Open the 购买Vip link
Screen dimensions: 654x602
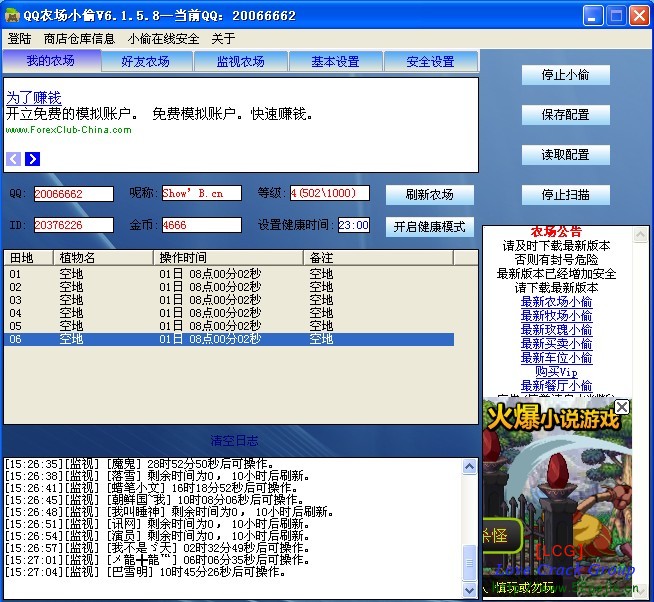556,372
